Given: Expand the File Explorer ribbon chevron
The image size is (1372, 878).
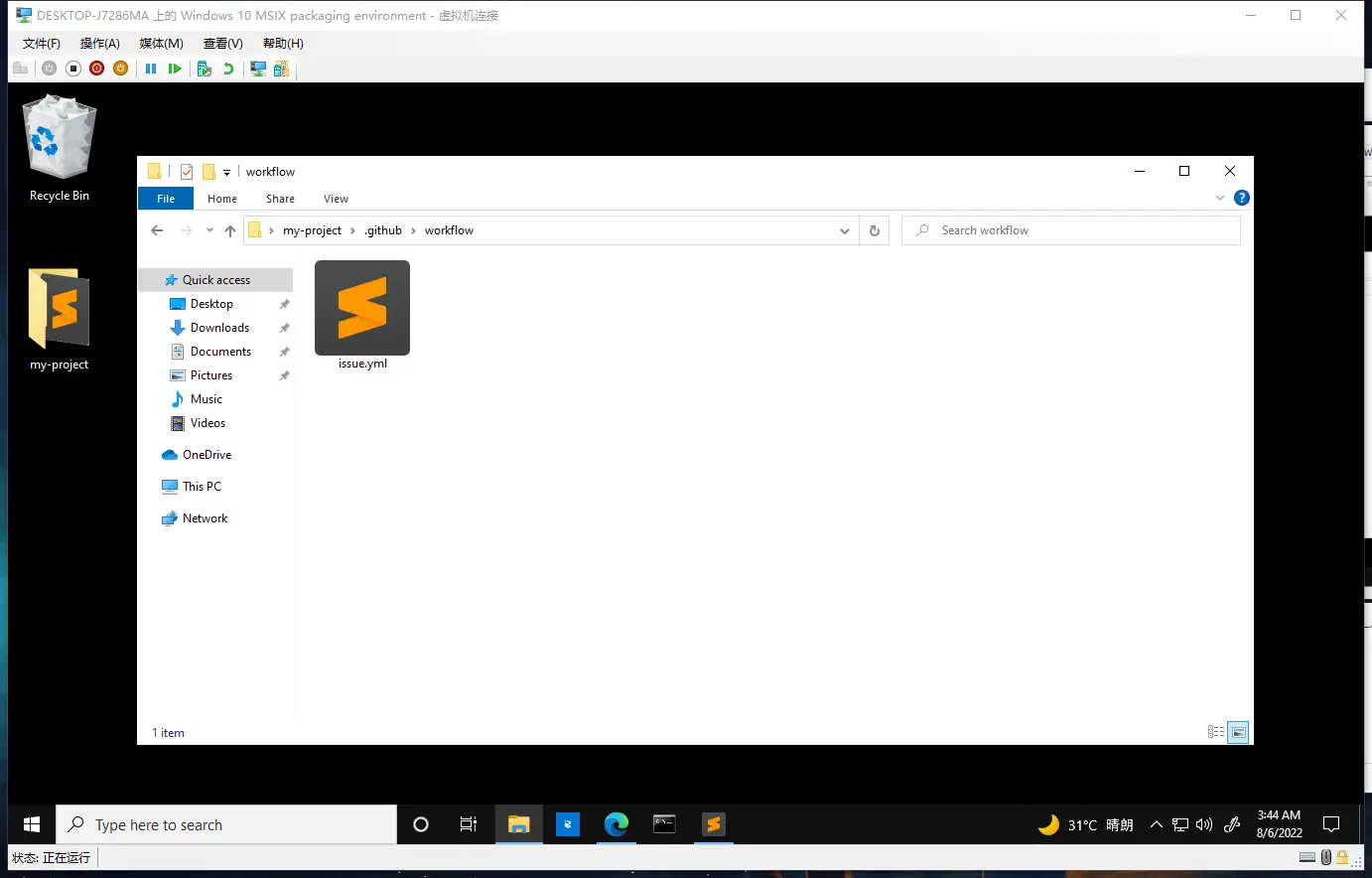Looking at the screenshot, I should [x=1220, y=199].
